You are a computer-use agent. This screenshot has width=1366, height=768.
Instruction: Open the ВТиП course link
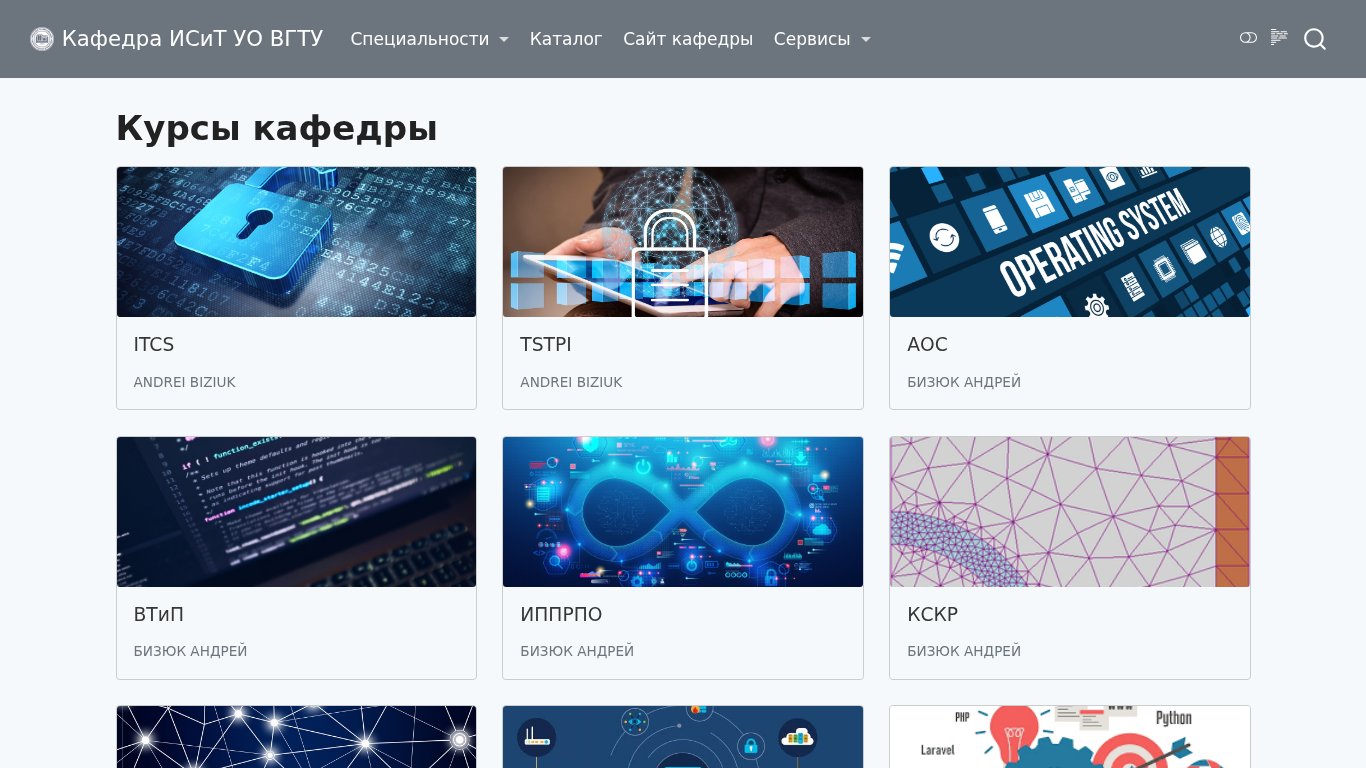click(x=159, y=615)
